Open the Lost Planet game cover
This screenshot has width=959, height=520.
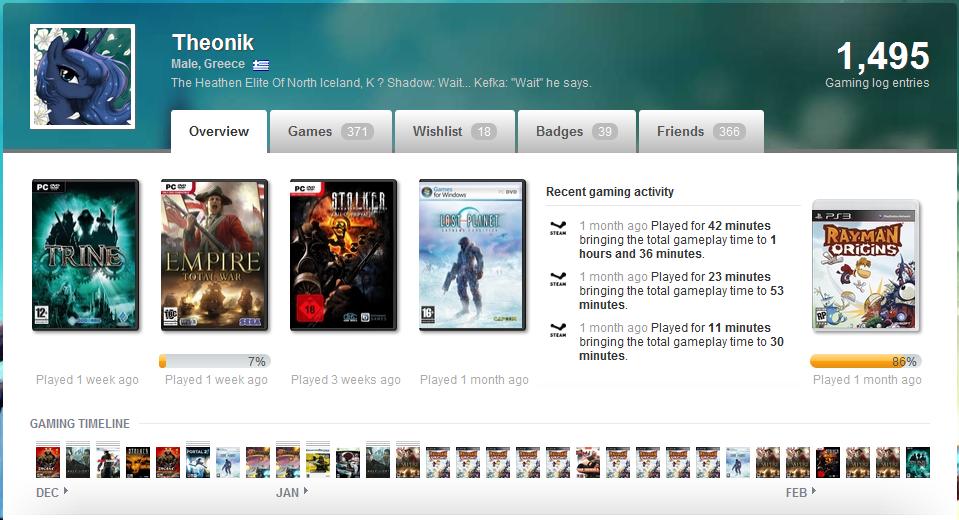472,255
